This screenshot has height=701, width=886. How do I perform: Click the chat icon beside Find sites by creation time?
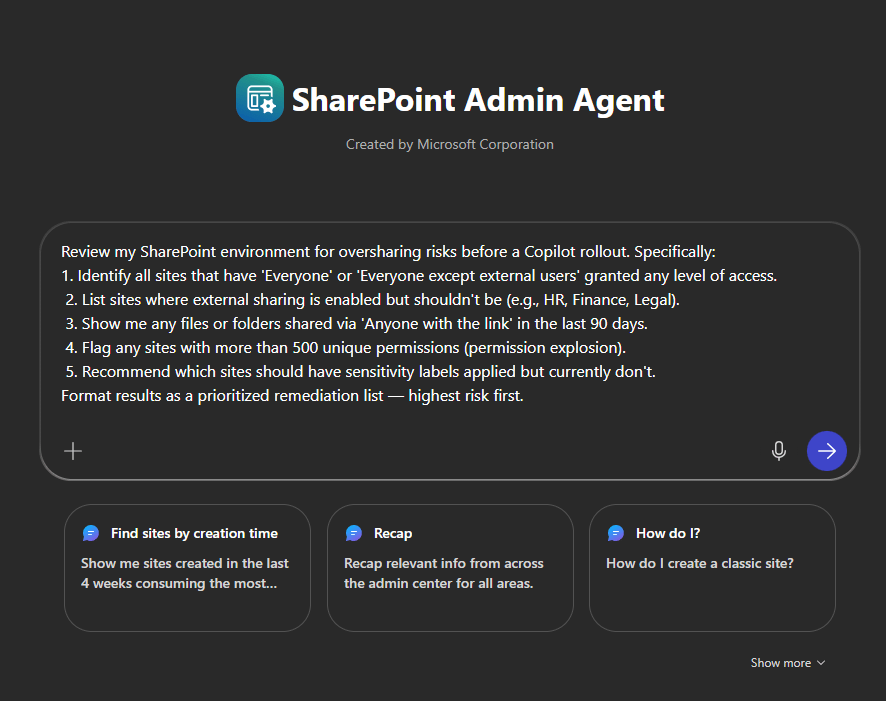[91, 533]
